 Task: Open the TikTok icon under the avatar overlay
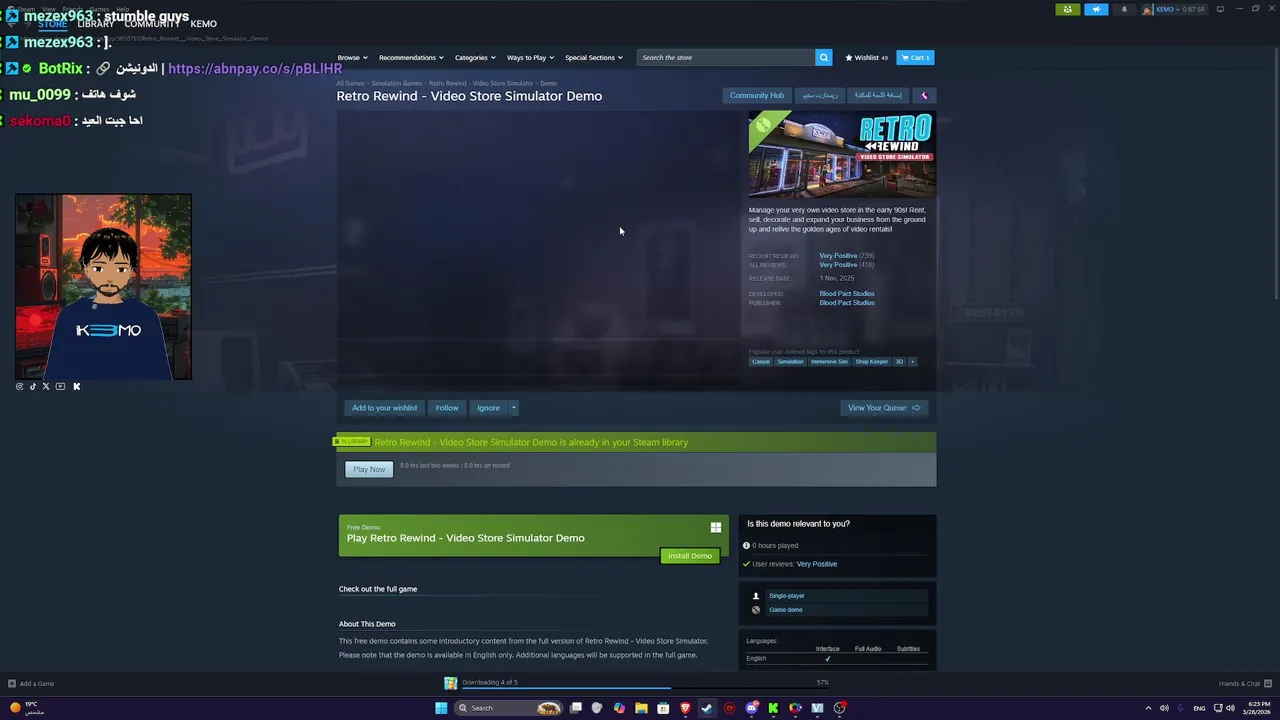pyautogui.click(x=32, y=386)
